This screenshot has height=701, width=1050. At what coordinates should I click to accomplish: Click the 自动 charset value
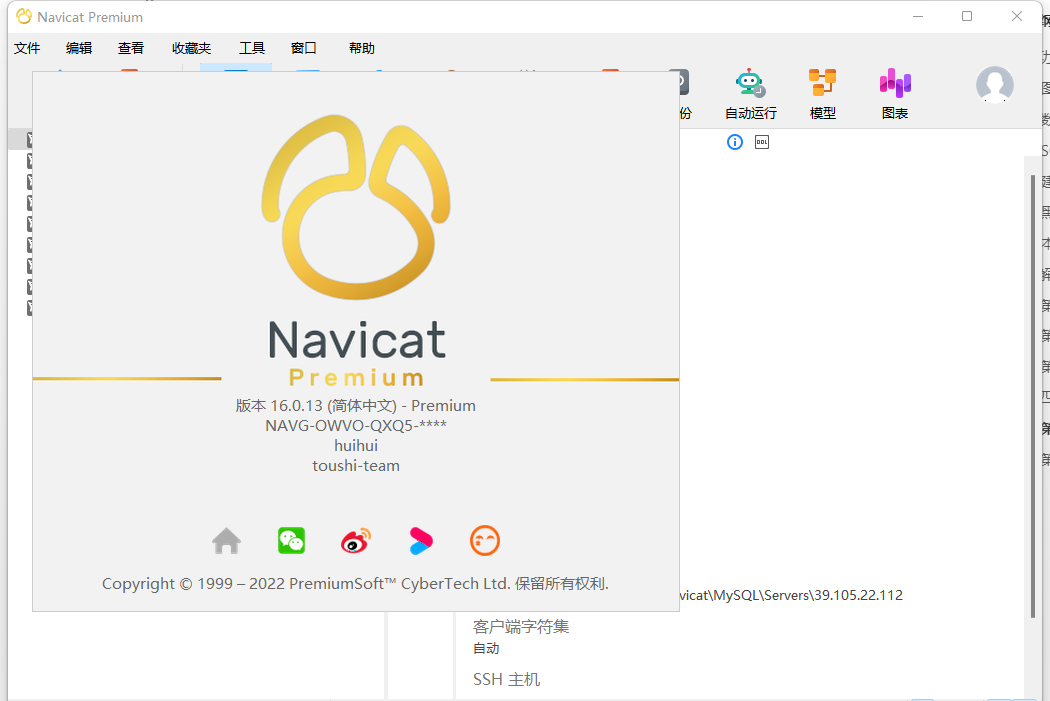[x=486, y=648]
